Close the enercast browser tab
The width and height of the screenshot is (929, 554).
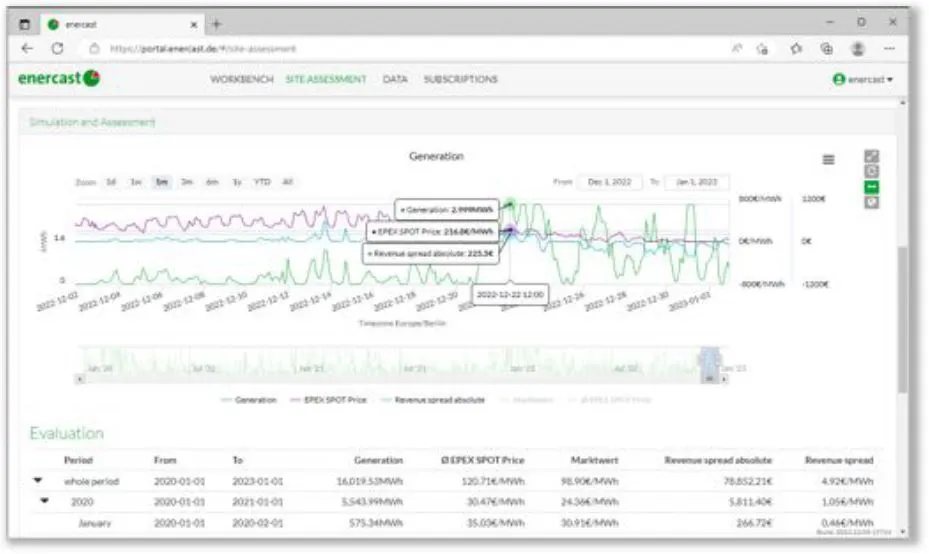[193, 25]
